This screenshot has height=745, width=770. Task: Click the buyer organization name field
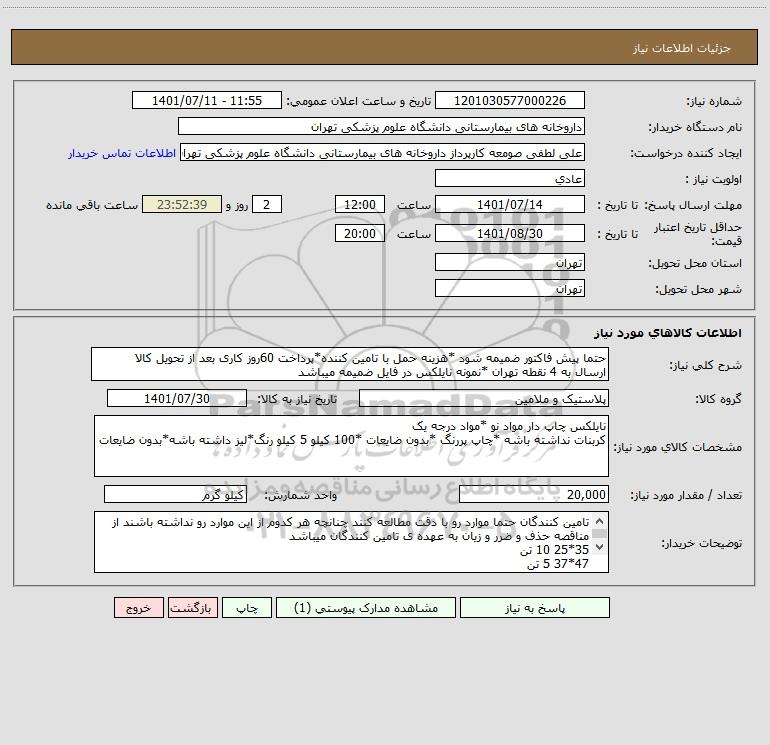click(x=381, y=126)
